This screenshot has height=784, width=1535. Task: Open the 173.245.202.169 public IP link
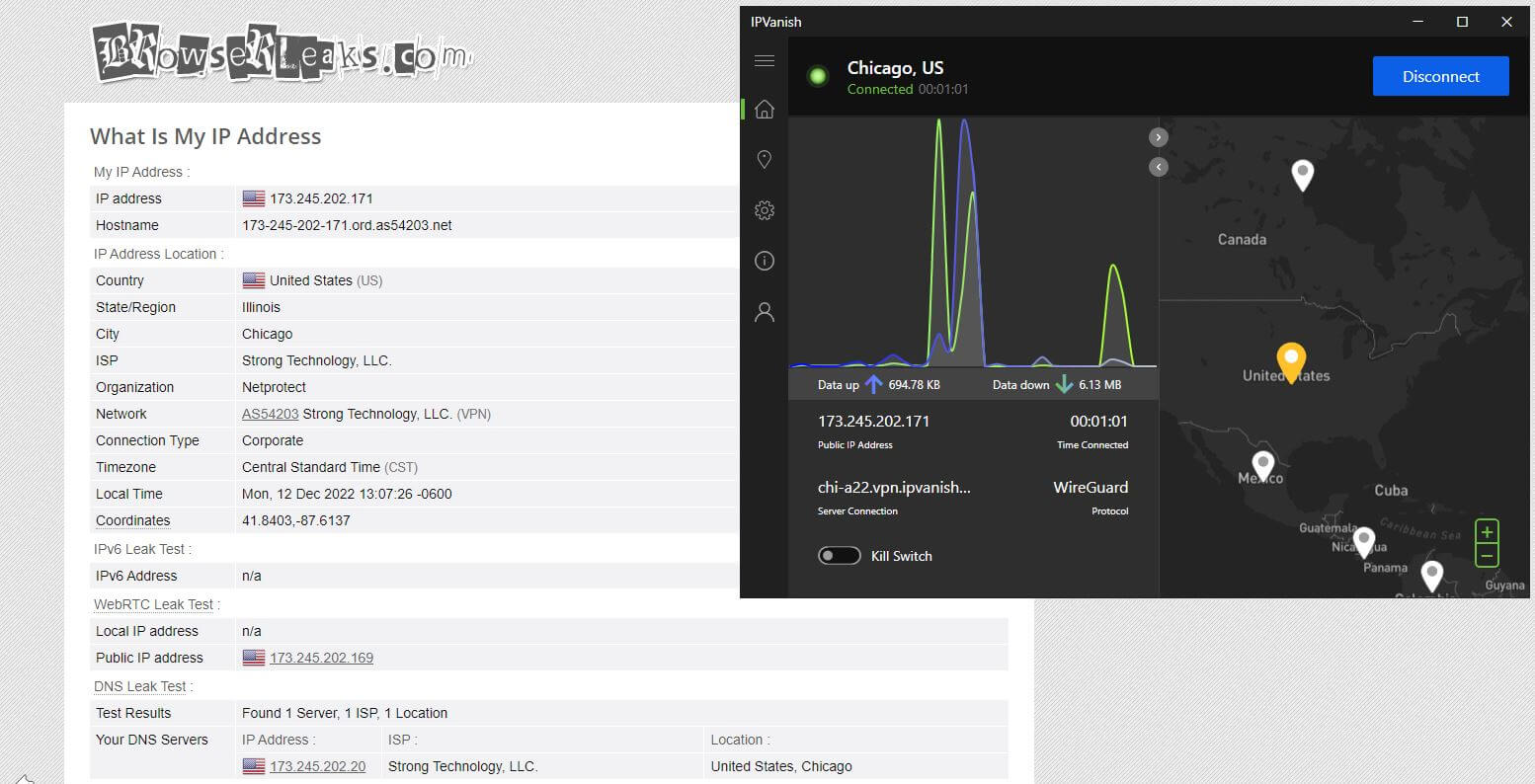coord(321,658)
